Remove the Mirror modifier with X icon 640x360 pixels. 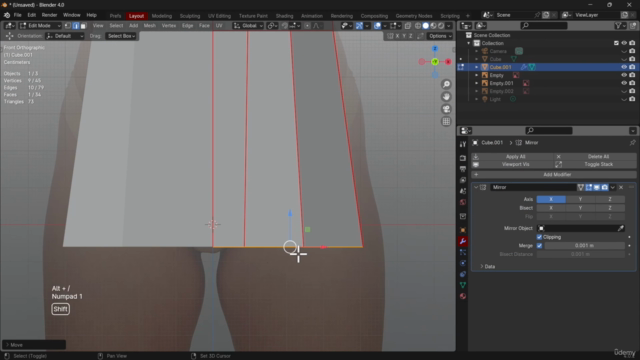click(x=621, y=187)
